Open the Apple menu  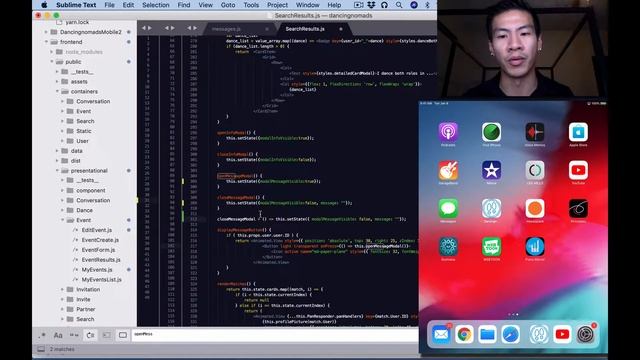click(44, 5)
